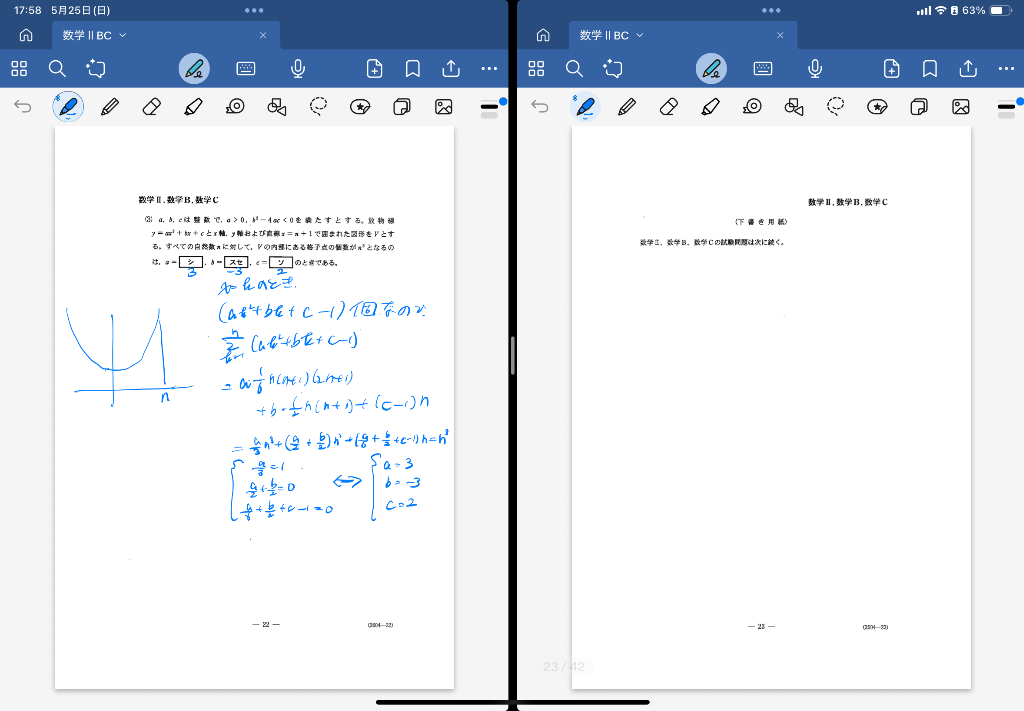
Task: Pick the tape tool in right pane
Action: tap(752, 106)
